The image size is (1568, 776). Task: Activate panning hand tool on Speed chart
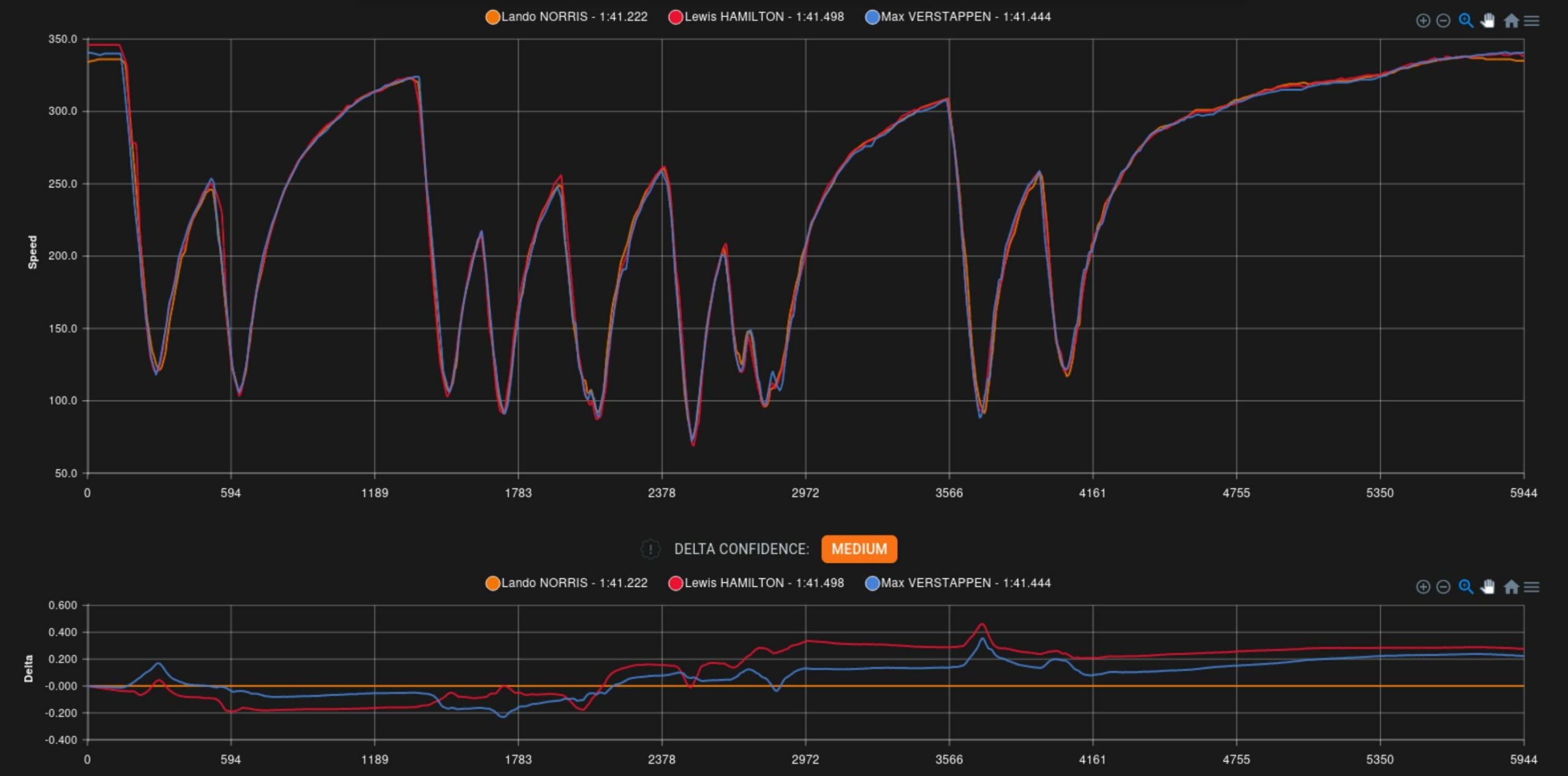pos(1488,21)
